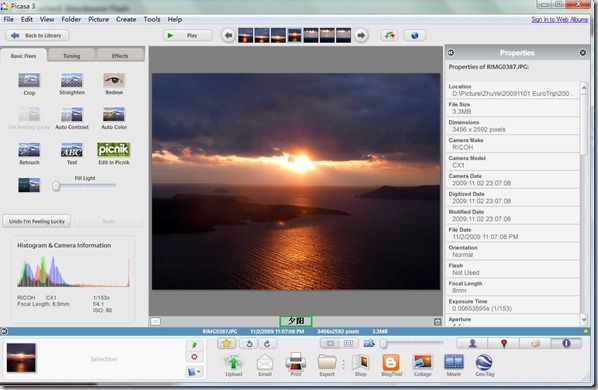
Task: Toggle the Properties info panel button
Action: point(566,343)
